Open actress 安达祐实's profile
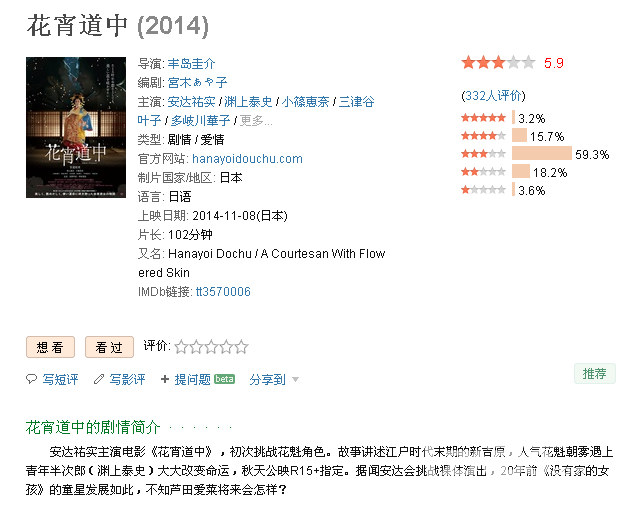This screenshot has width=634, height=516. pos(191,102)
